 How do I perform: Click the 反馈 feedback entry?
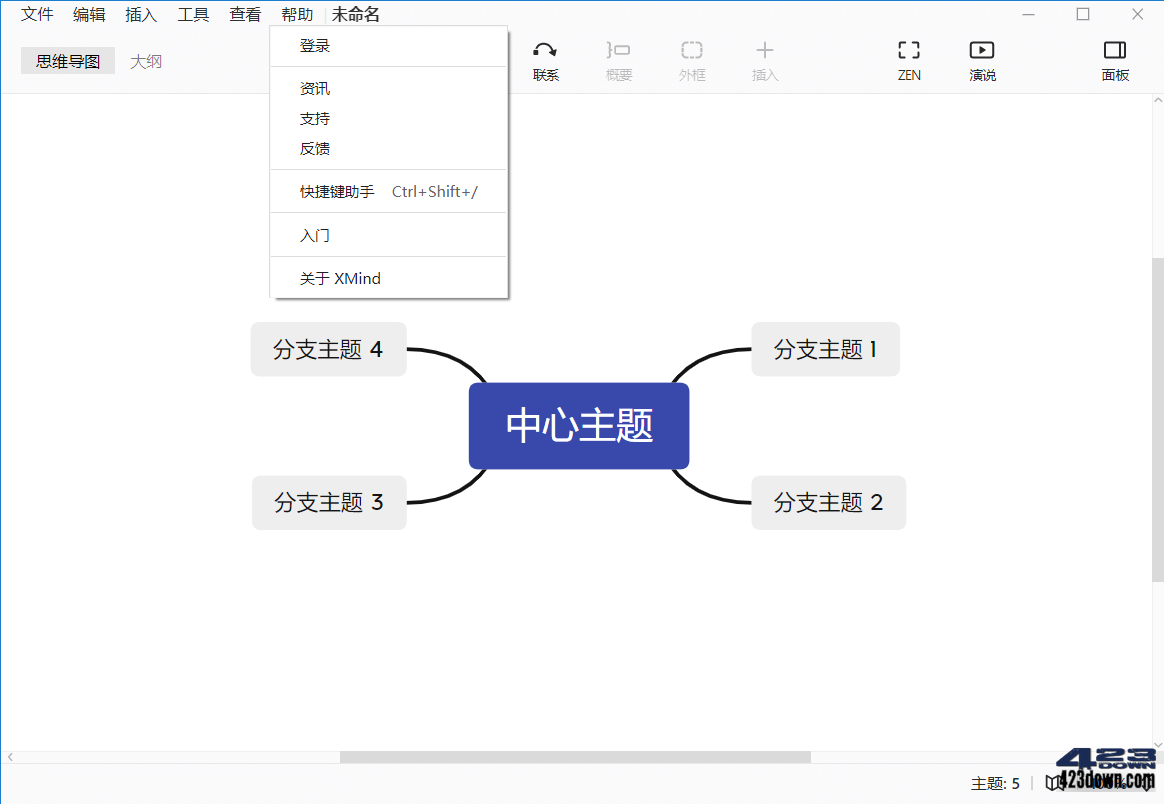pyautogui.click(x=314, y=148)
